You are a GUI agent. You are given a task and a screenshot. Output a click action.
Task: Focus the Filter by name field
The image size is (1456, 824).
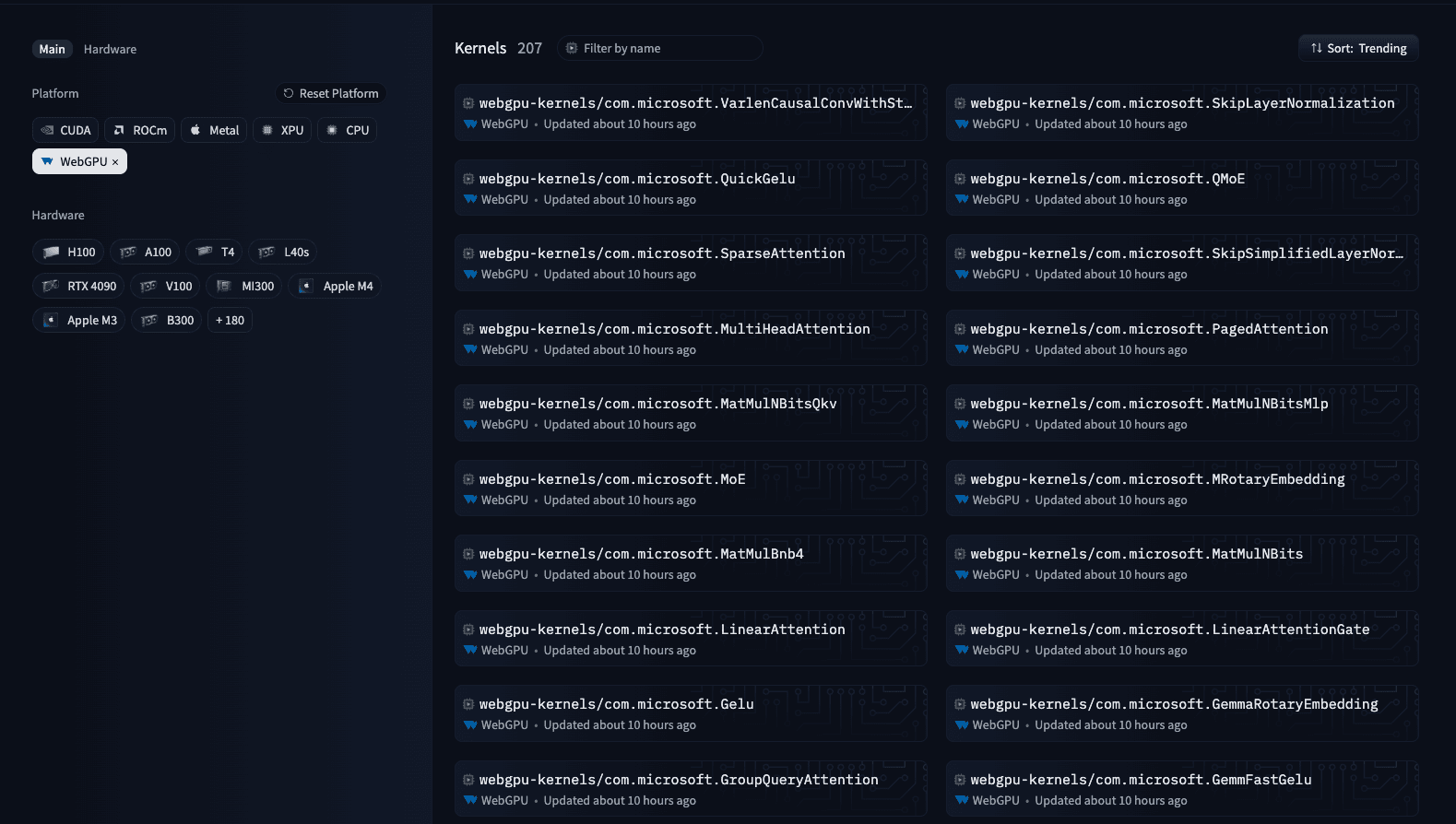click(x=659, y=48)
